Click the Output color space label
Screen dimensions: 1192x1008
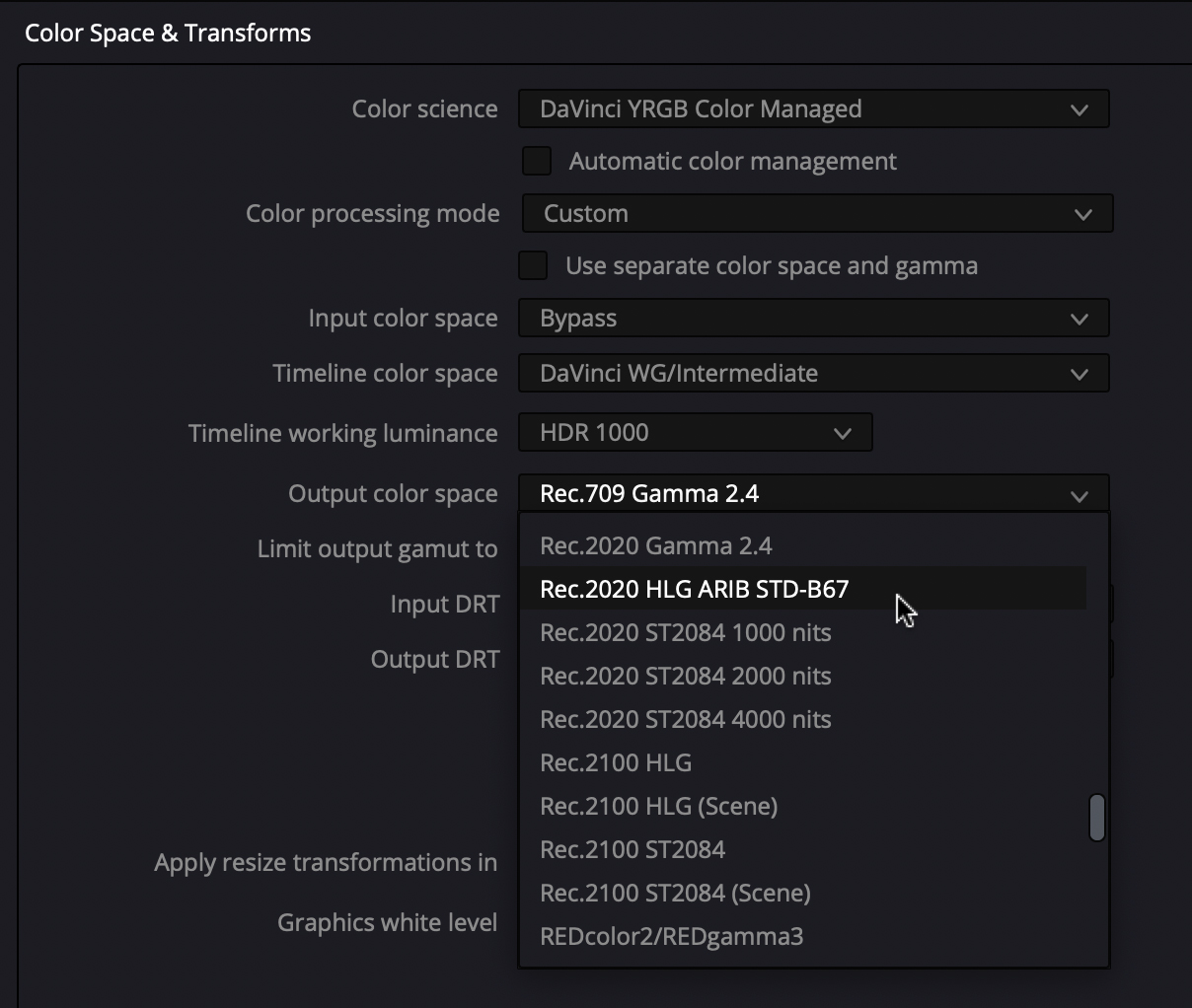pos(393,493)
